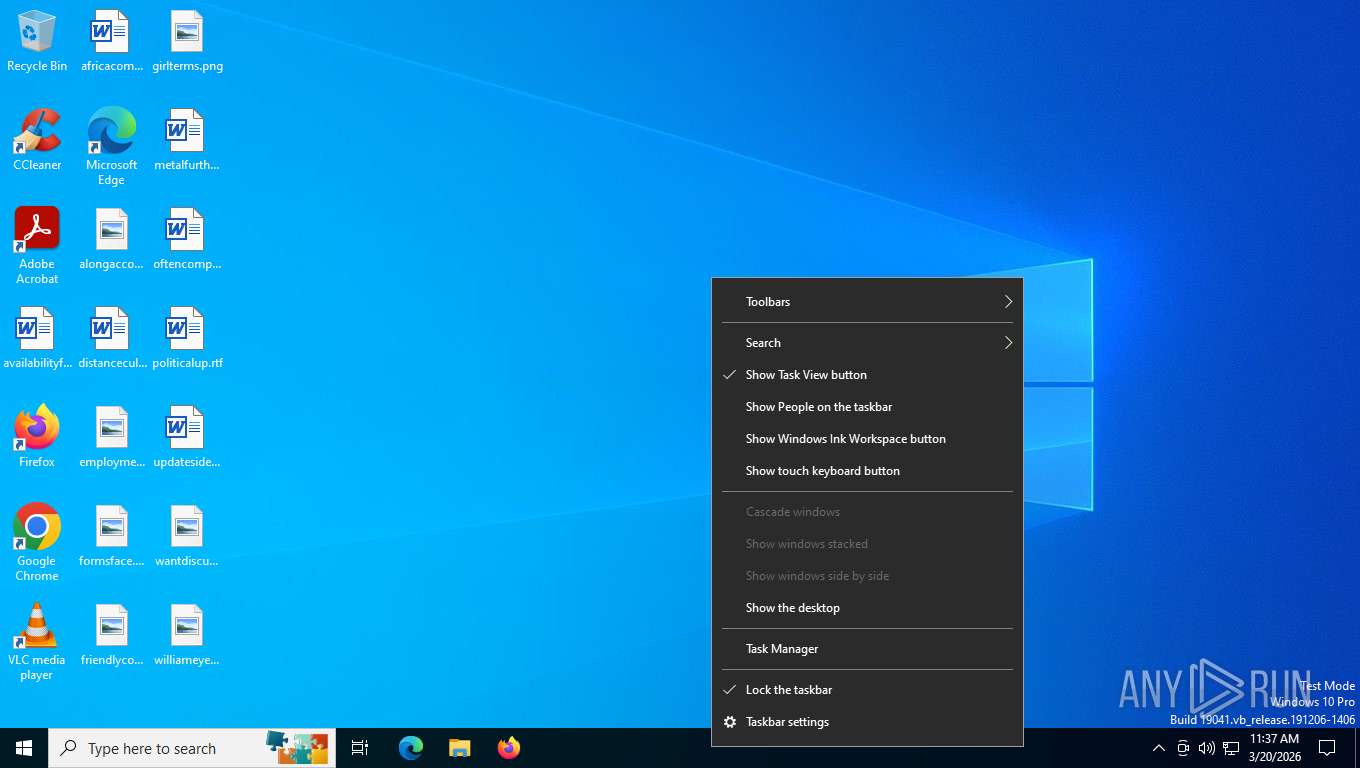Select the oftencomp... Word document icon
1360x768 pixels.
pos(187,239)
